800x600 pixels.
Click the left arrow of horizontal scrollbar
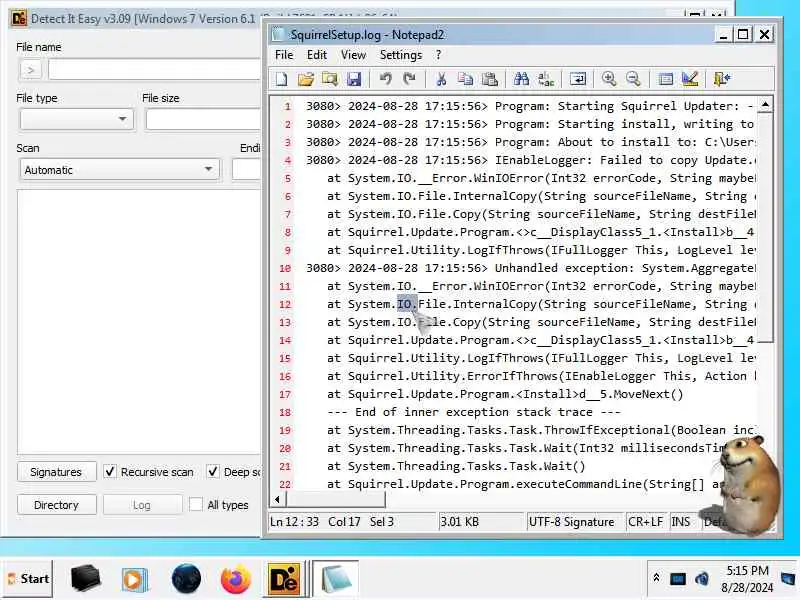pos(277,499)
